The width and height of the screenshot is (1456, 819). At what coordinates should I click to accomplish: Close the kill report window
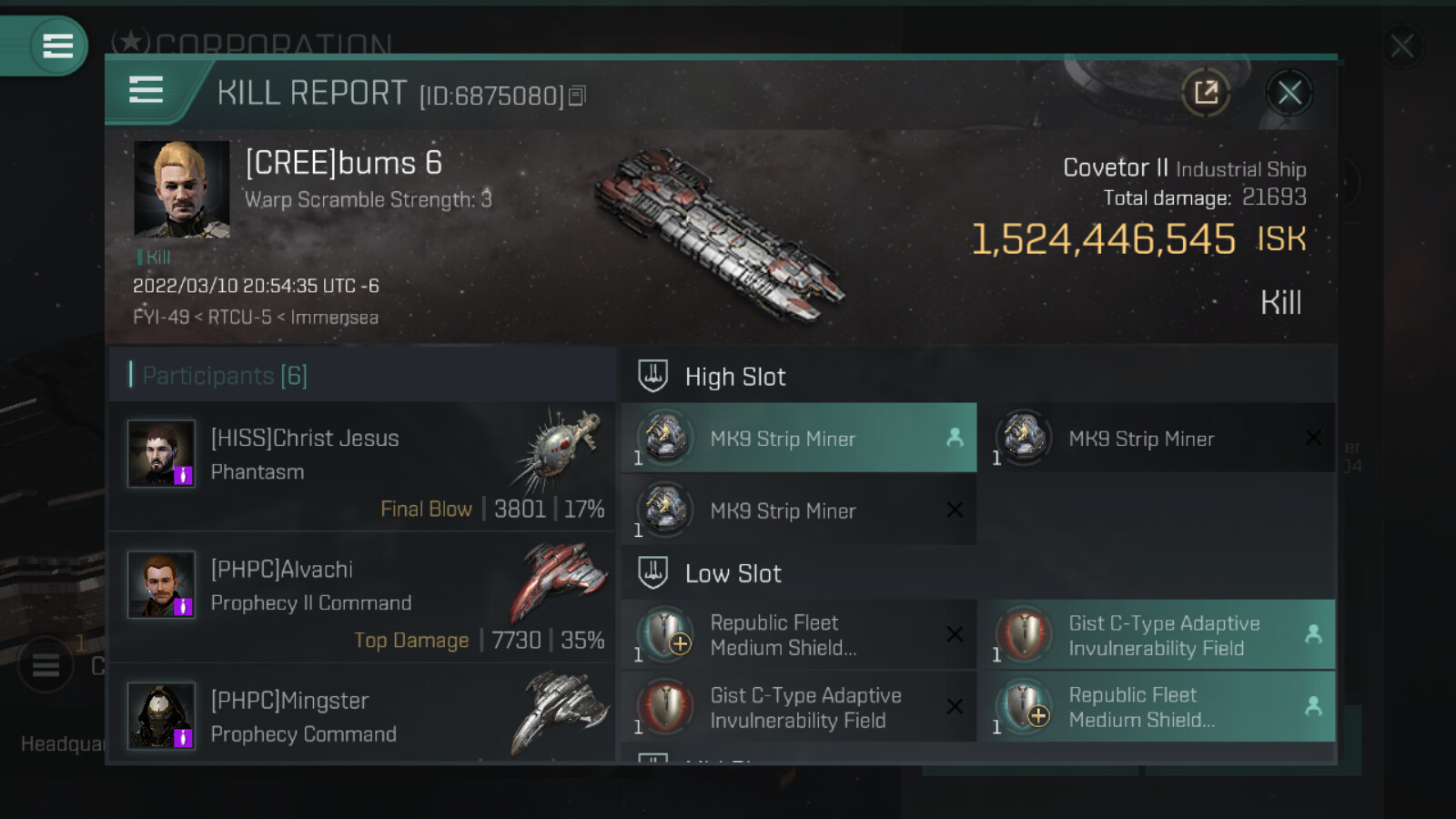pyautogui.click(x=1289, y=92)
